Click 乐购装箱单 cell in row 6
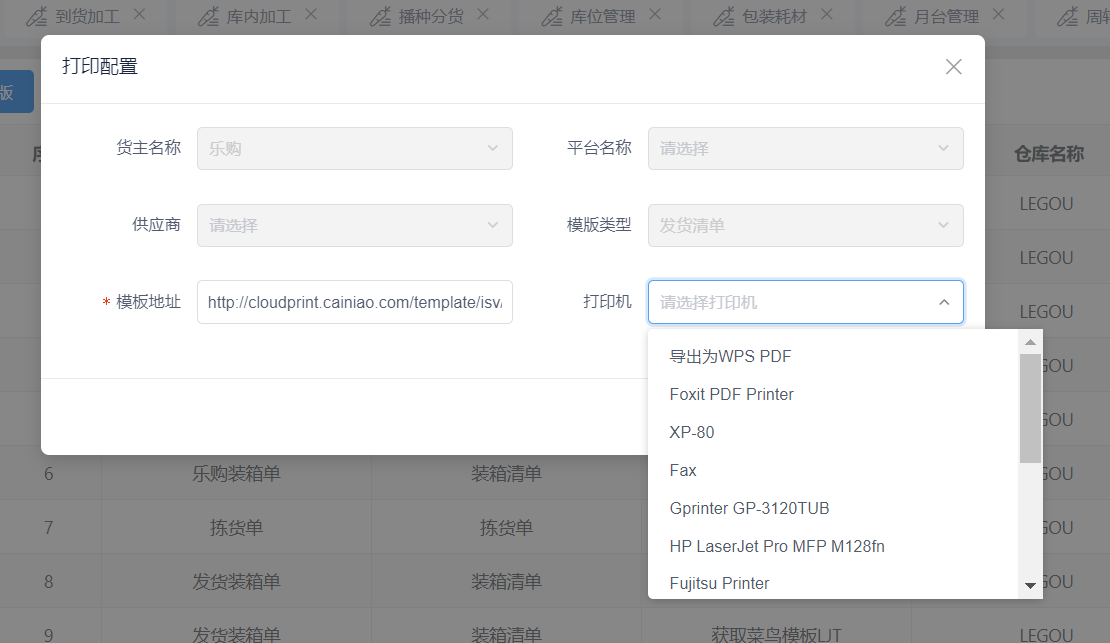The width and height of the screenshot is (1110, 643). tap(236, 474)
